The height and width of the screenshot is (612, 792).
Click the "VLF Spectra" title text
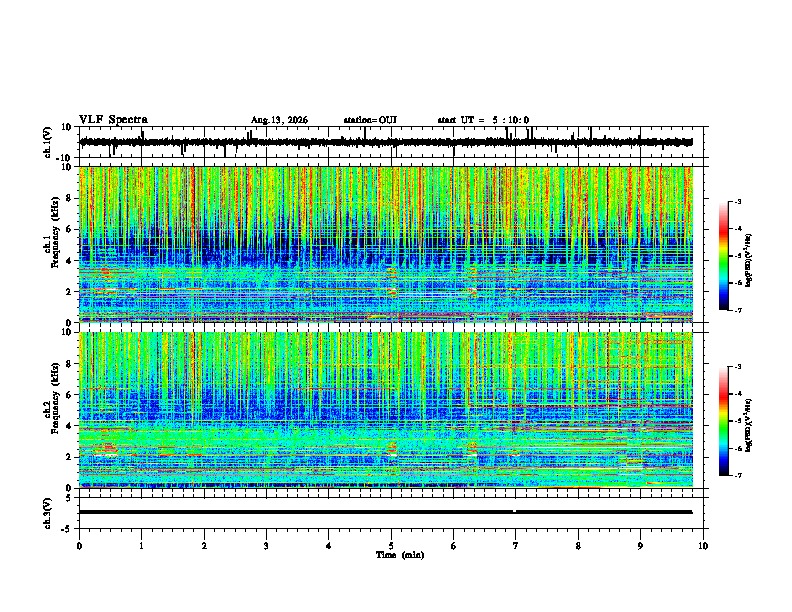pos(113,119)
